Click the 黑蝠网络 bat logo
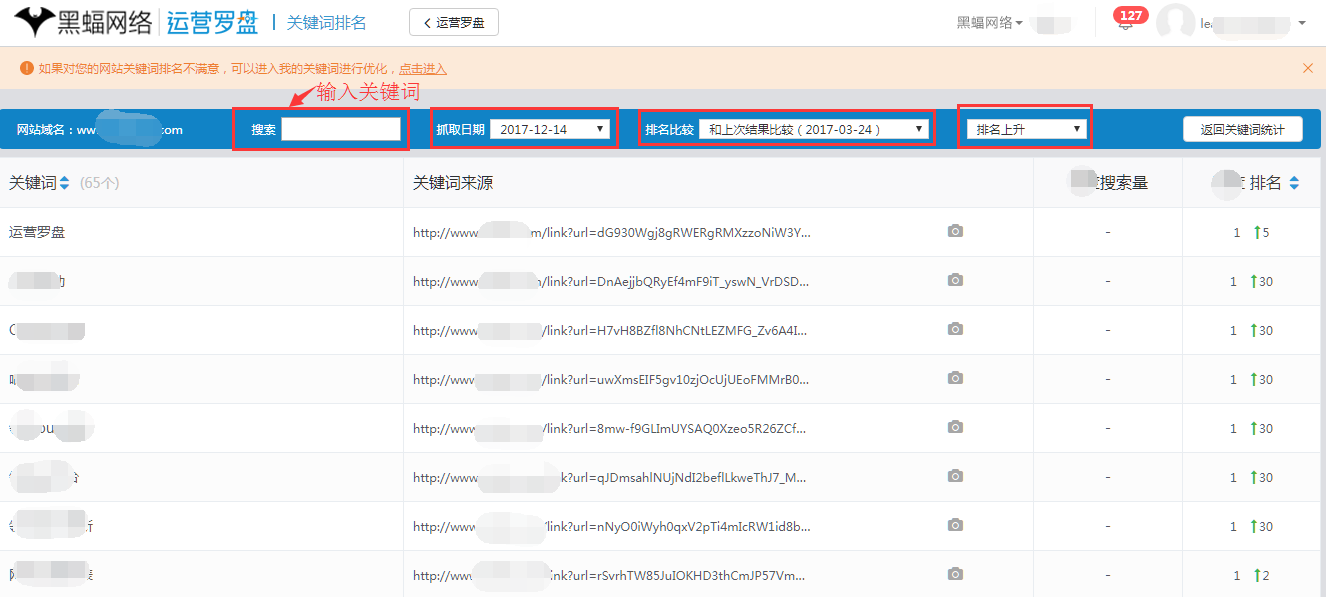1326x597 pixels. pyautogui.click(x=35, y=21)
